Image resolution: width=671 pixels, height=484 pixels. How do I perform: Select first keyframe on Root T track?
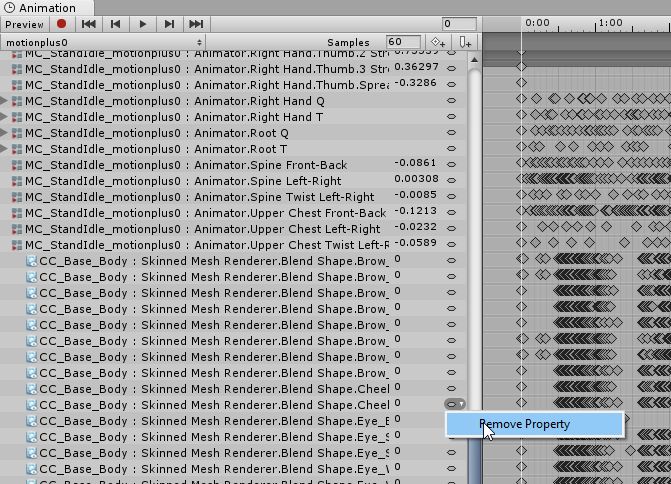click(x=521, y=147)
